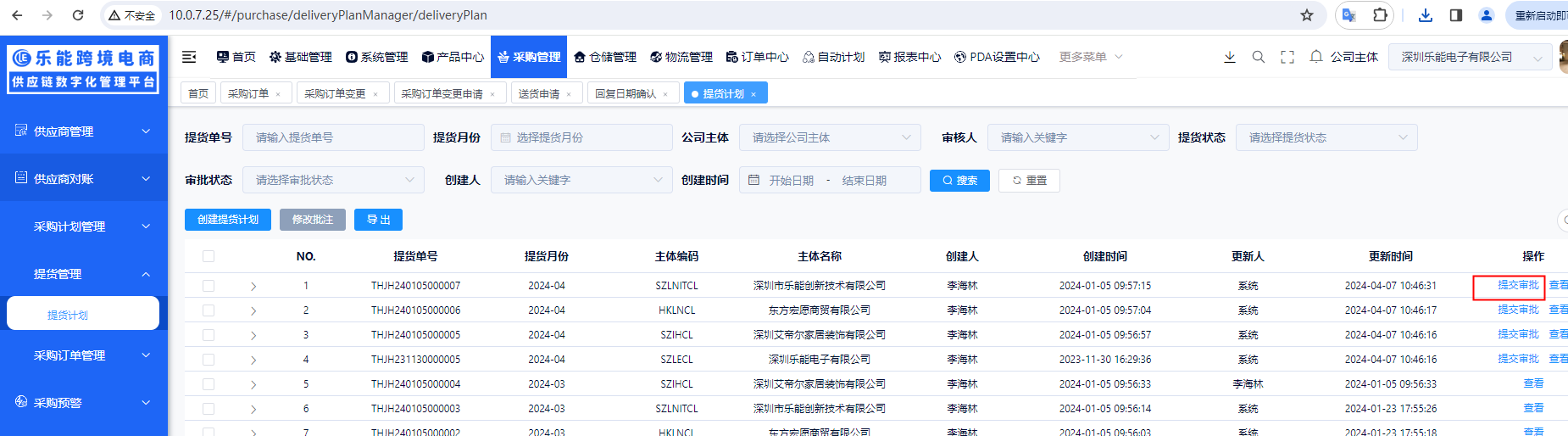The height and width of the screenshot is (436, 1568).
Task: Open 基础管理 menu
Action: pyautogui.click(x=300, y=57)
